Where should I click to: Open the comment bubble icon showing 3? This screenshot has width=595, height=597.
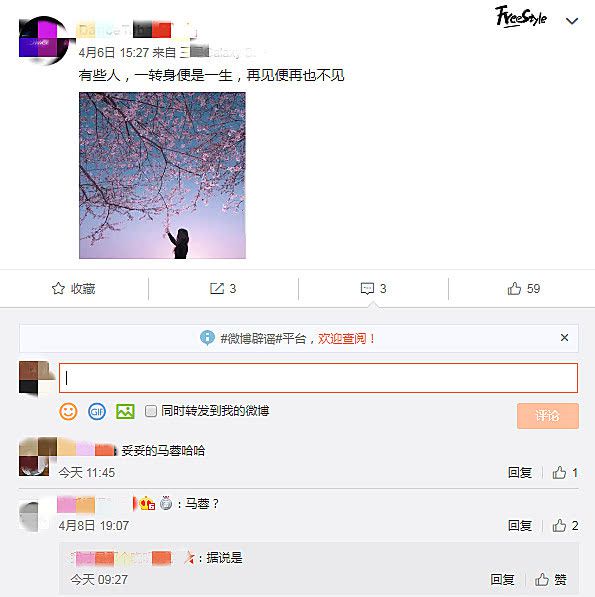[367, 289]
